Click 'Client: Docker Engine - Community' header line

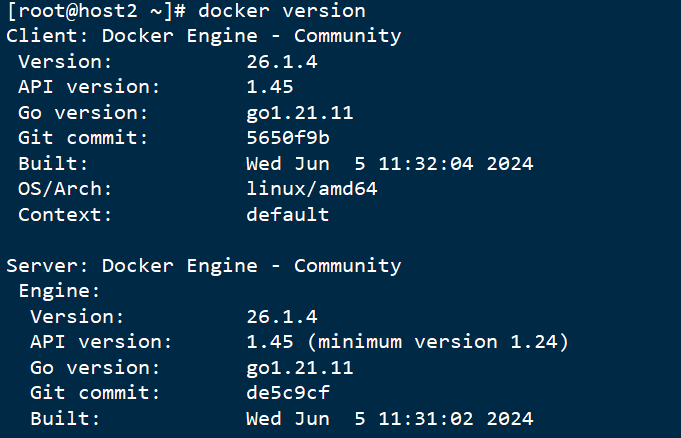(204, 36)
